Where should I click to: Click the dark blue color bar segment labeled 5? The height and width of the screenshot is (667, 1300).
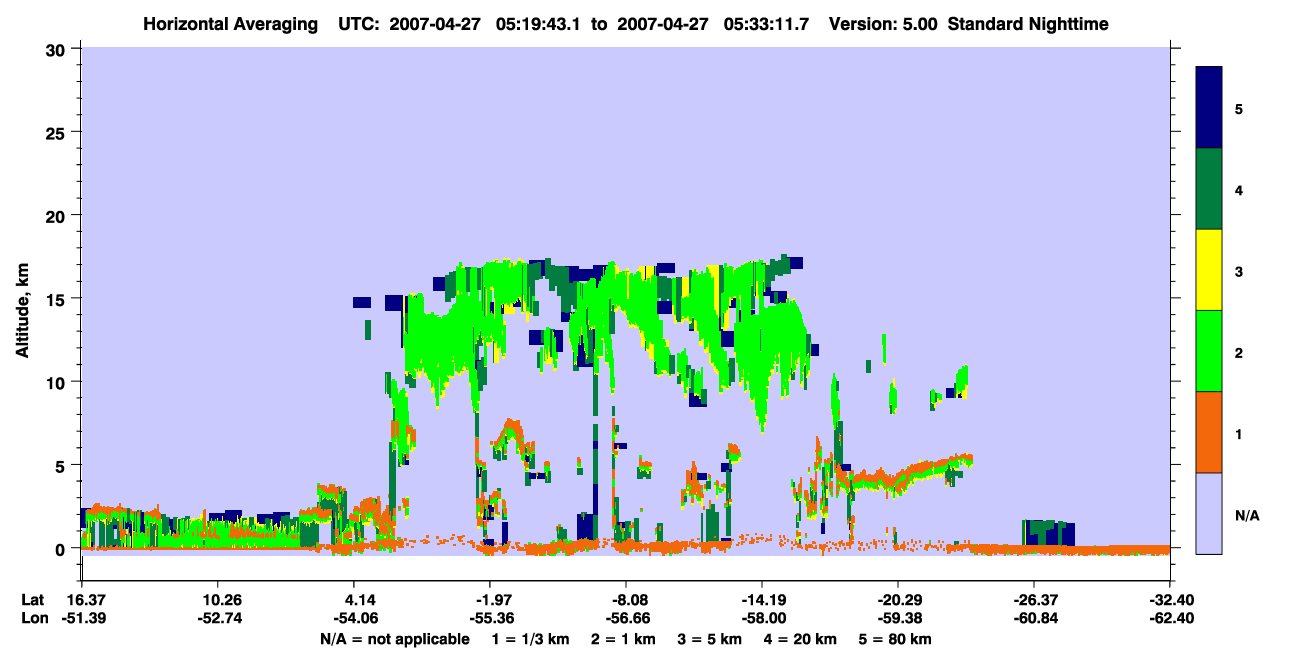click(x=1209, y=107)
